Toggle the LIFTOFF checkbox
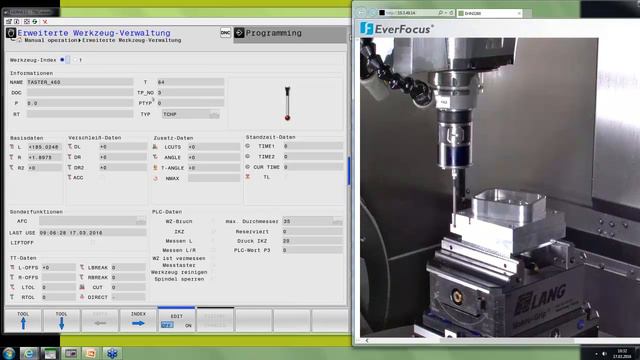The height and width of the screenshot is (360, 640). 92,243
